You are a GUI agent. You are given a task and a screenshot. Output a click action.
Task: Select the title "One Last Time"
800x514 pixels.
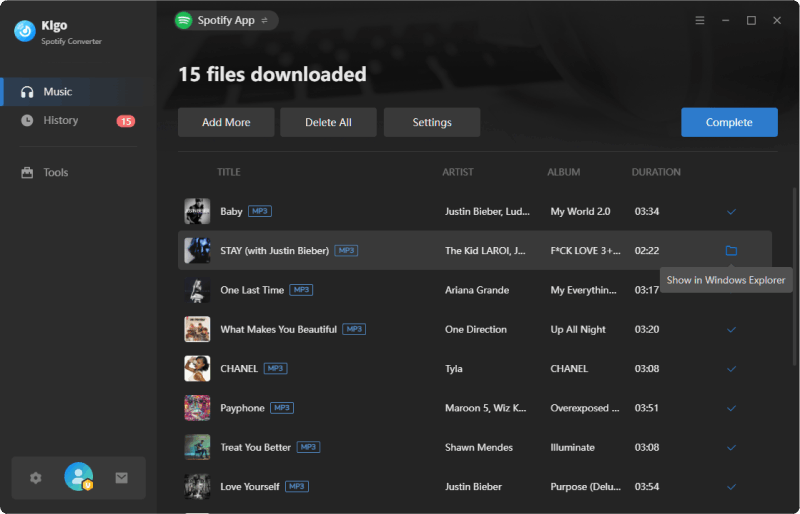pyautogui.click(x=252, y=290)
